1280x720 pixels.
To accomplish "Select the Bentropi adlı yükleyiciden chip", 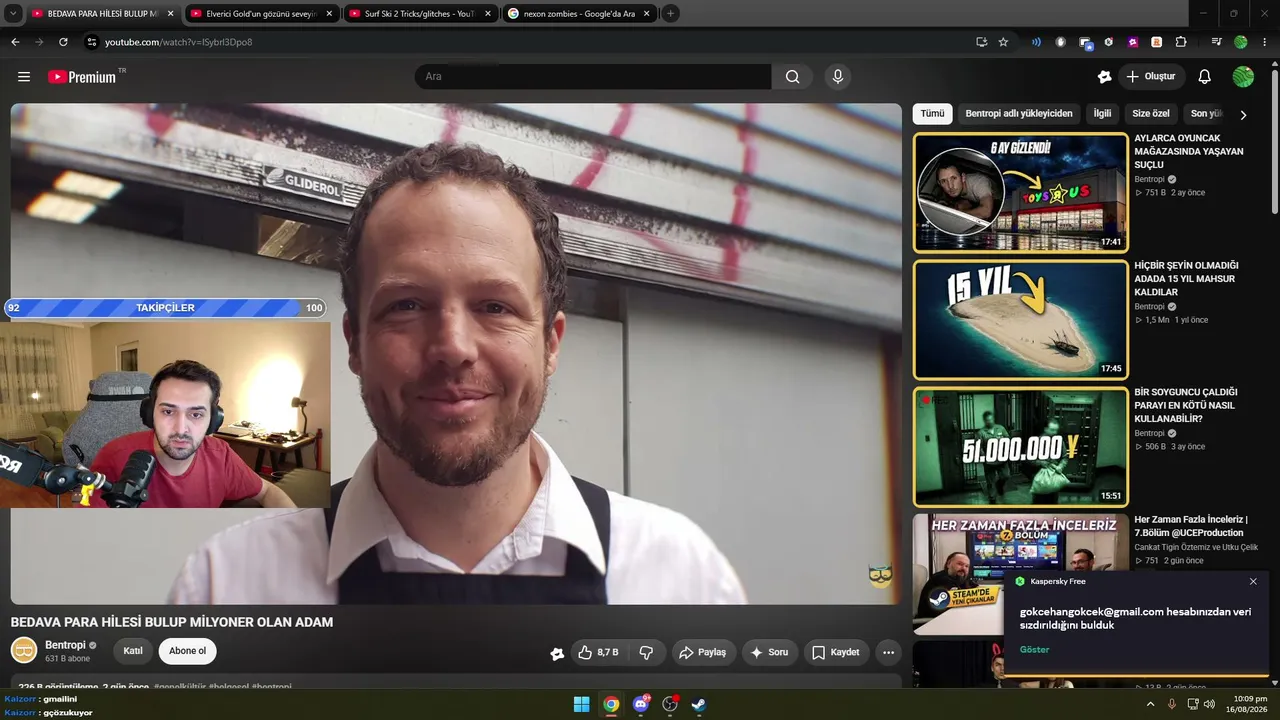I will point(1019,114).
